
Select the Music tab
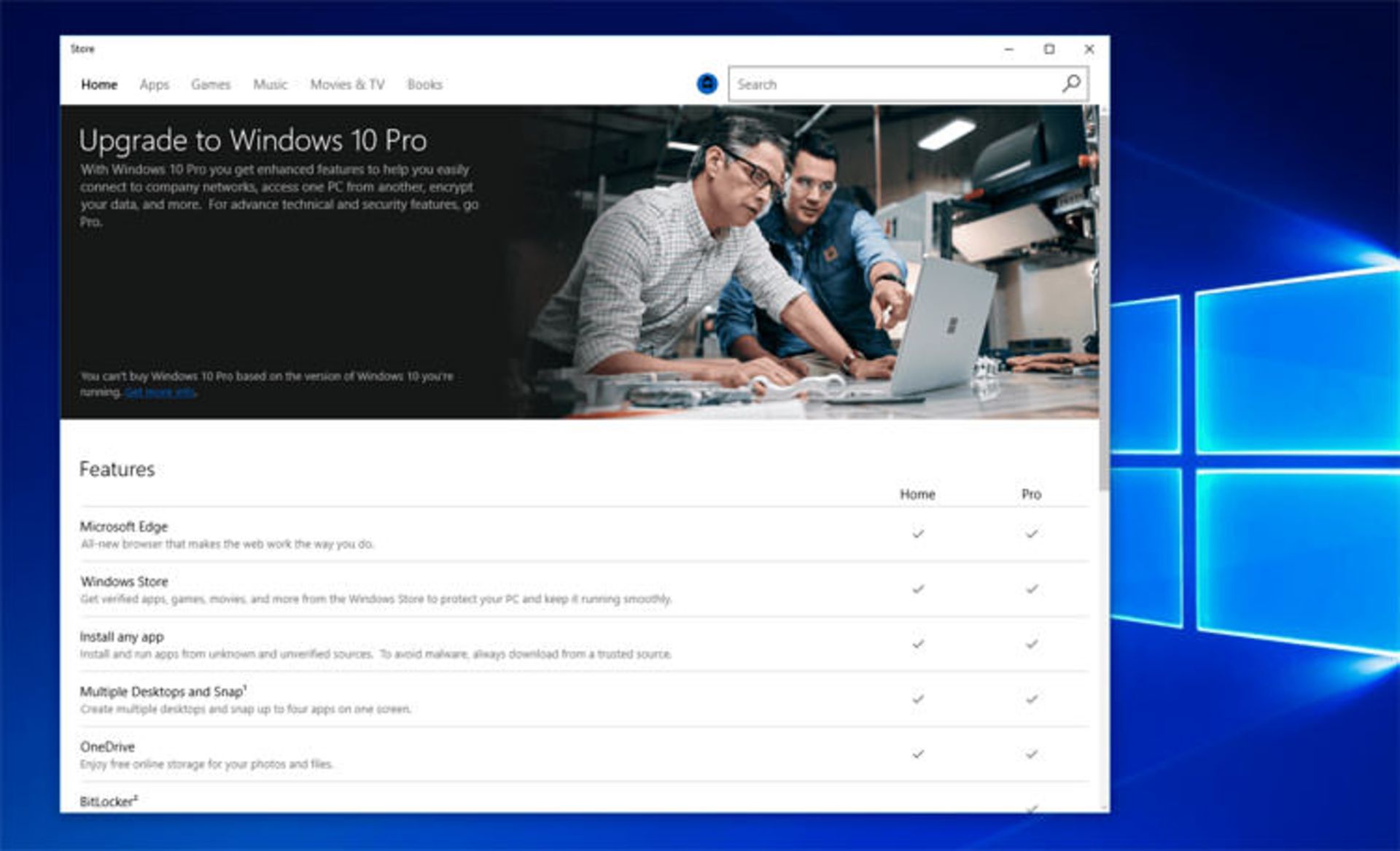271,85
